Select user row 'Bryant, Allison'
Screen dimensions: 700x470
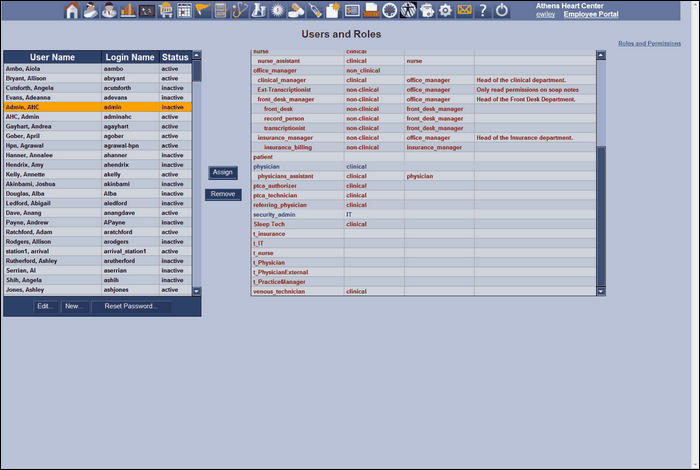point(98,78)
